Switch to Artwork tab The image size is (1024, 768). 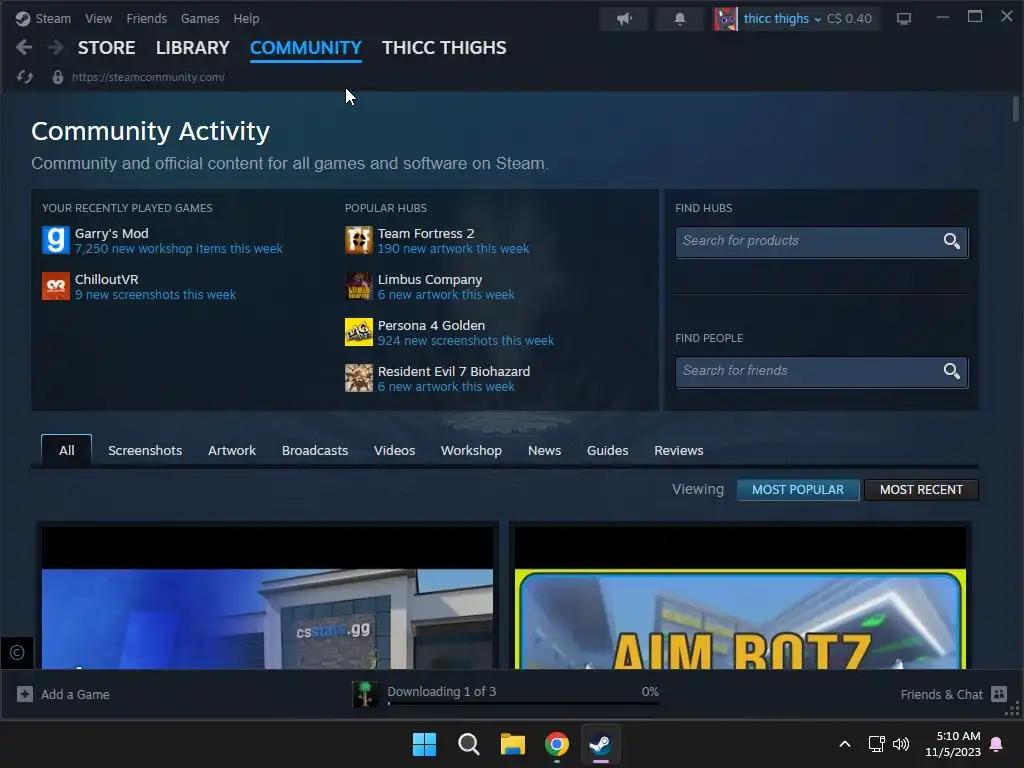[x=232, y=451]
